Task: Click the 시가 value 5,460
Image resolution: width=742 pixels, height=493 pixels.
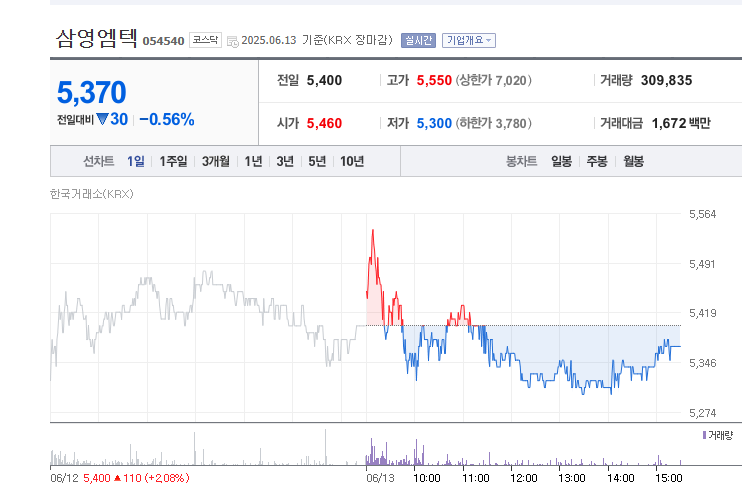Action: (324, 123)
